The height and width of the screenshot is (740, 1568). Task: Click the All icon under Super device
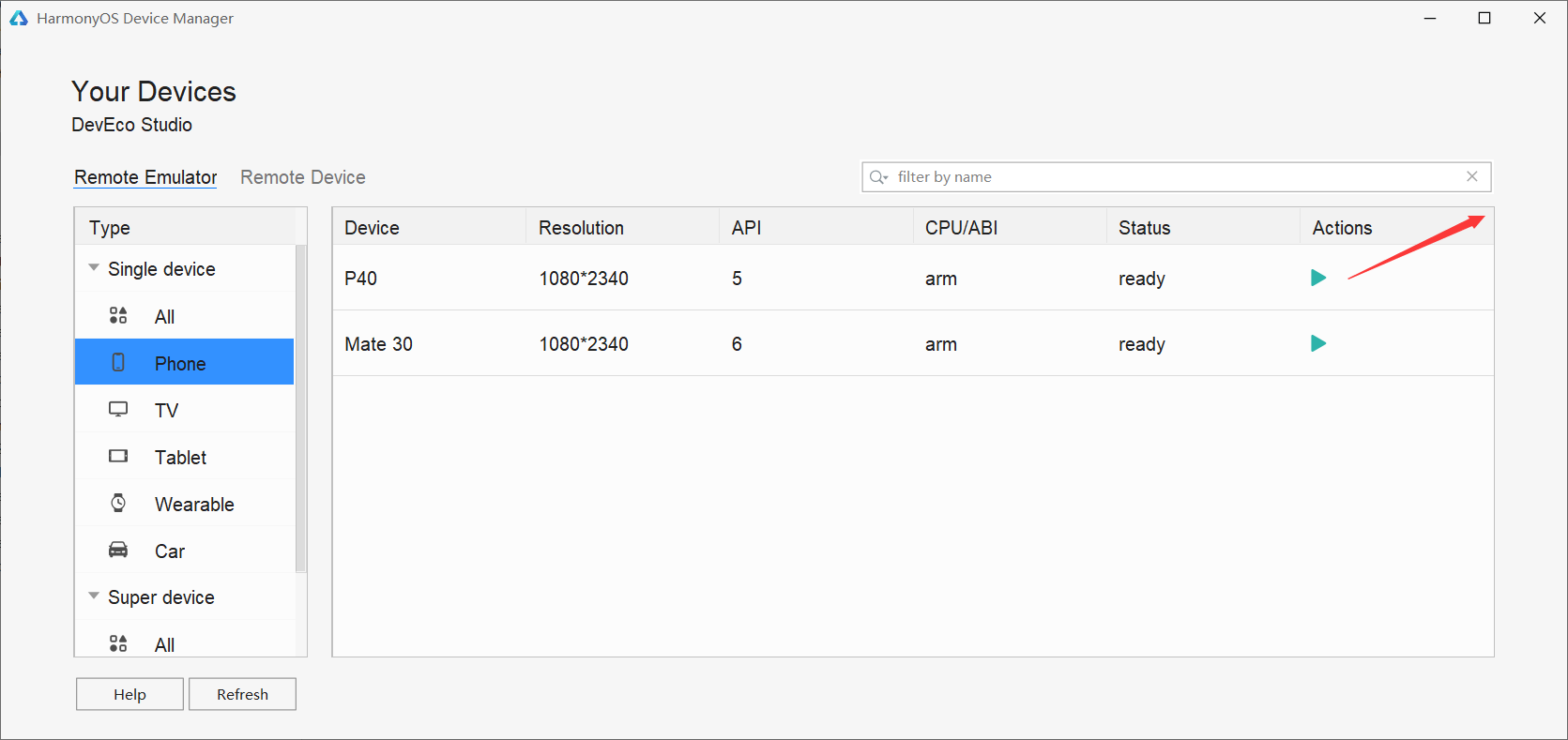(x=118, y=643)
